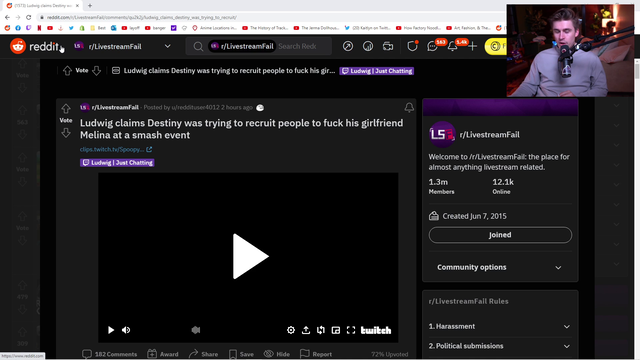Report the post
The width and height of the screenshot is (640, 360).
[x=316, y=354]
